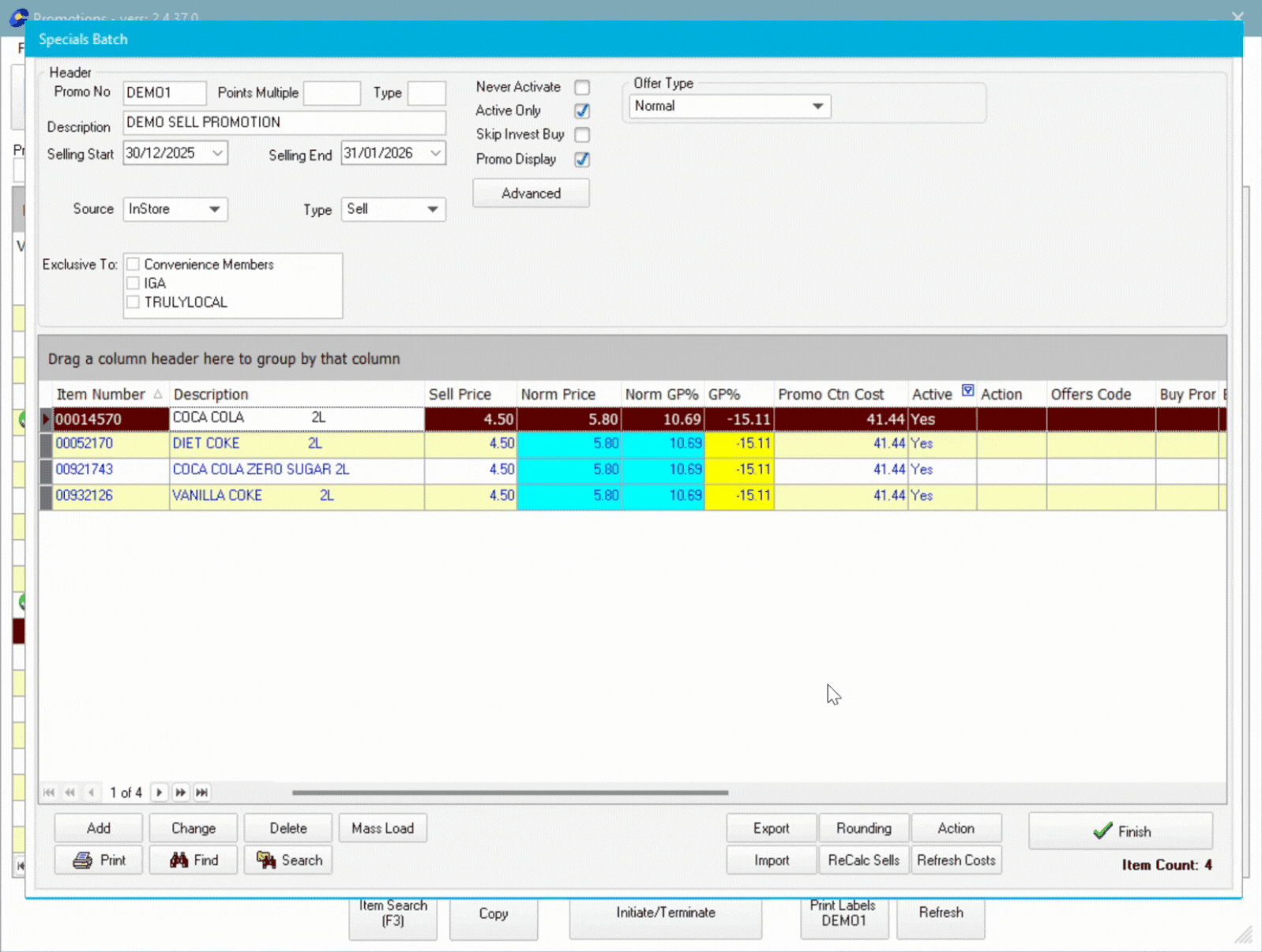Click the green checkmark Finish icon
The height and width of the screenshot is (952, 1262).
pos(1102,831)
